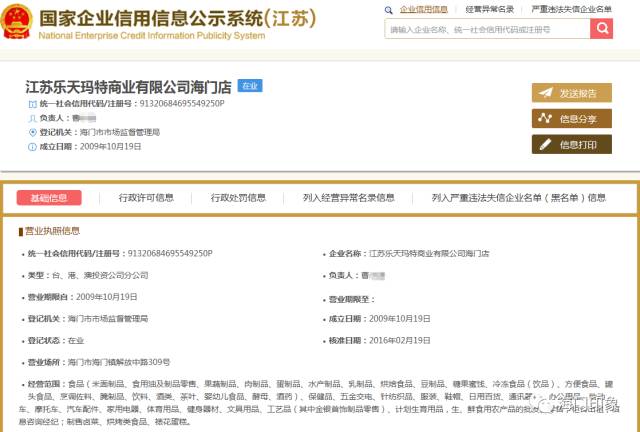Click the pencil icon on 信息打印
Image resolution: width=640 pixels, height=432 pixels.
coord(545,145)
